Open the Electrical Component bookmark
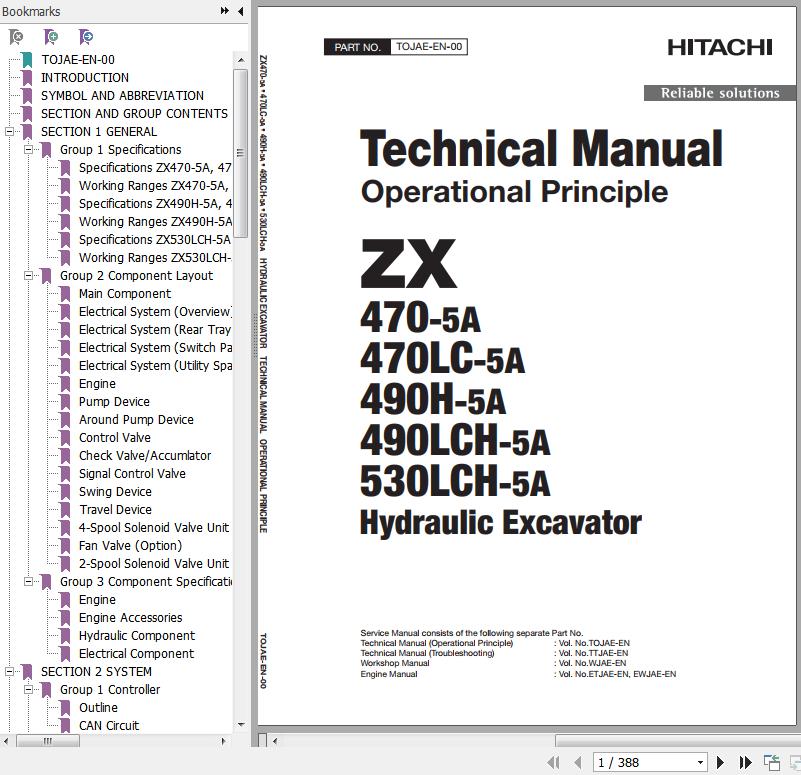 pos(136,653)
